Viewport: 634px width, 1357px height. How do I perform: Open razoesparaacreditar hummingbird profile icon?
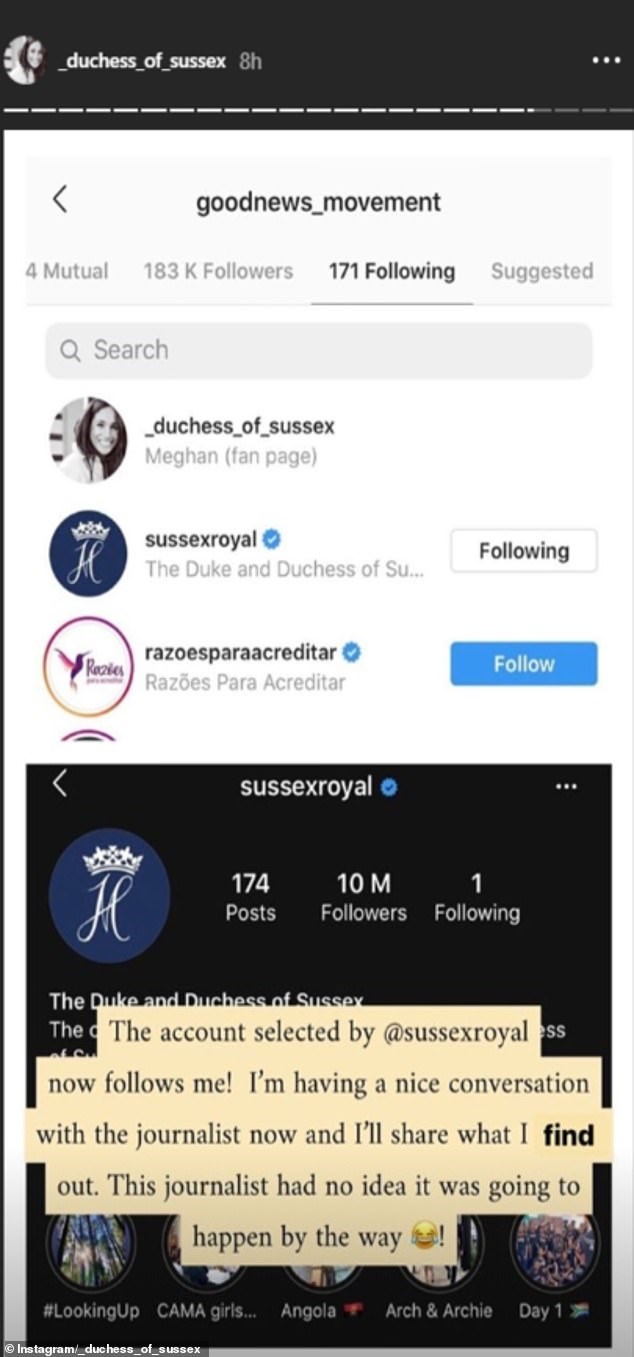click(88, 666)
